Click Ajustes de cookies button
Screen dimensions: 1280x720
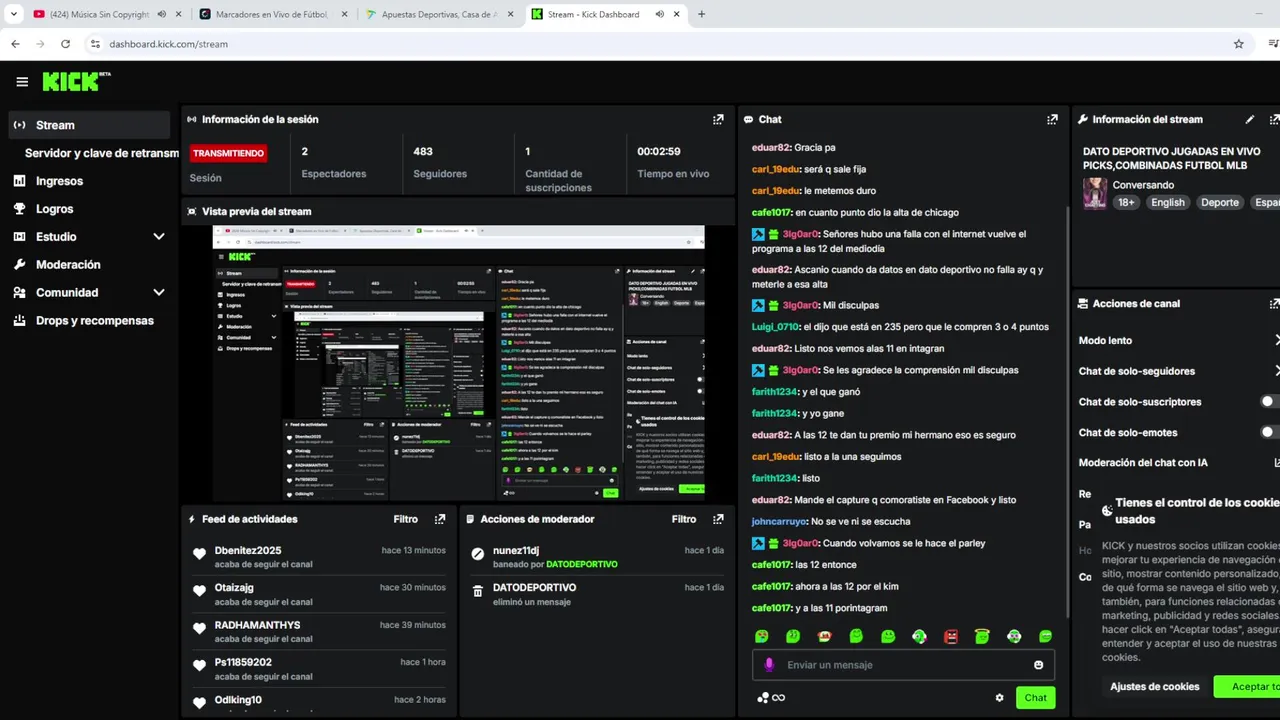1154,687
